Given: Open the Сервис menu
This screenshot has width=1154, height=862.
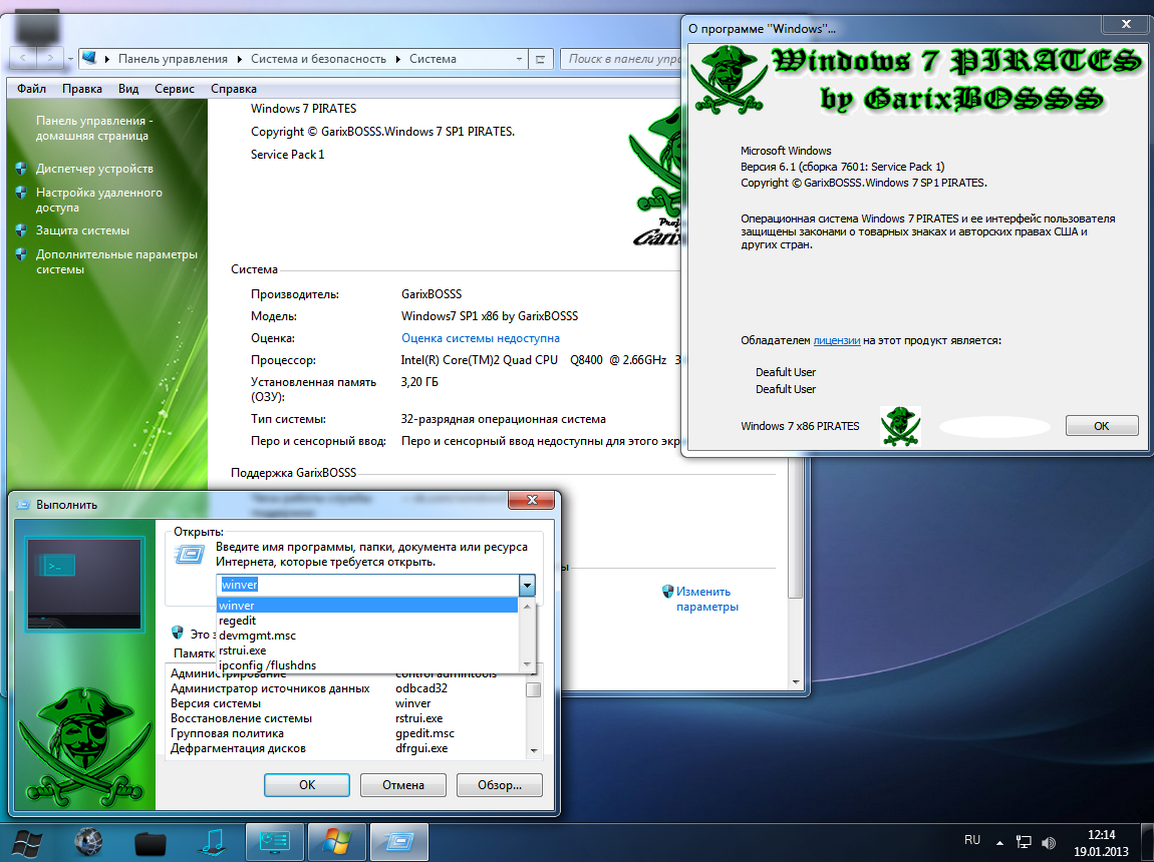Looking at the screenshot, I should 174,88.
